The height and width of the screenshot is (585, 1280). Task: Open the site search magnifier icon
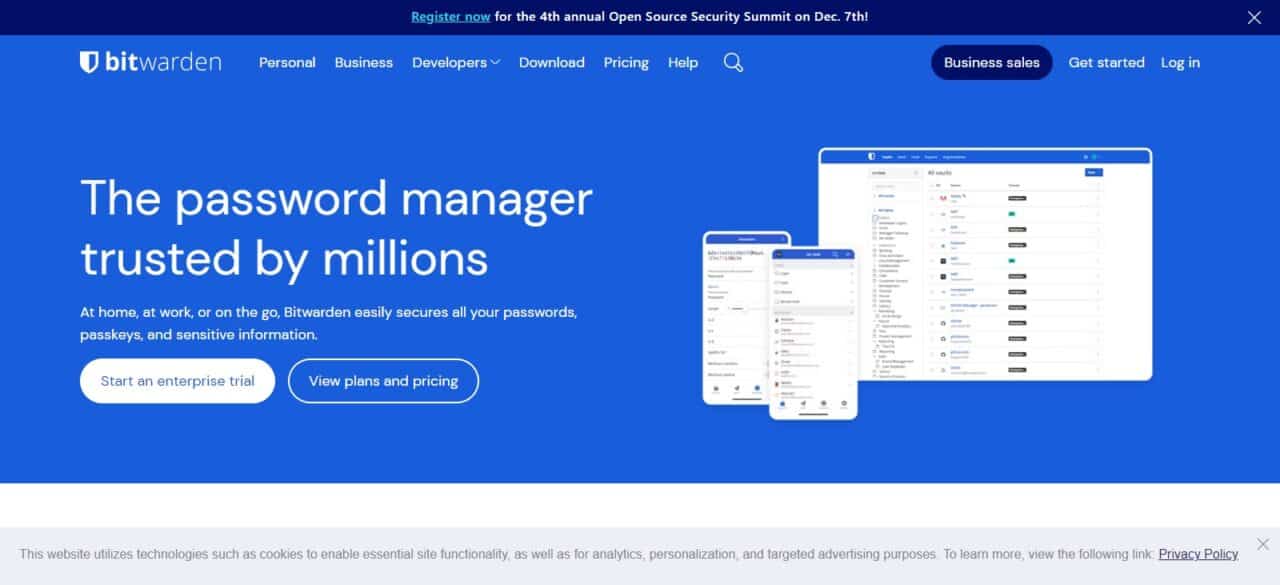[733, 62]
